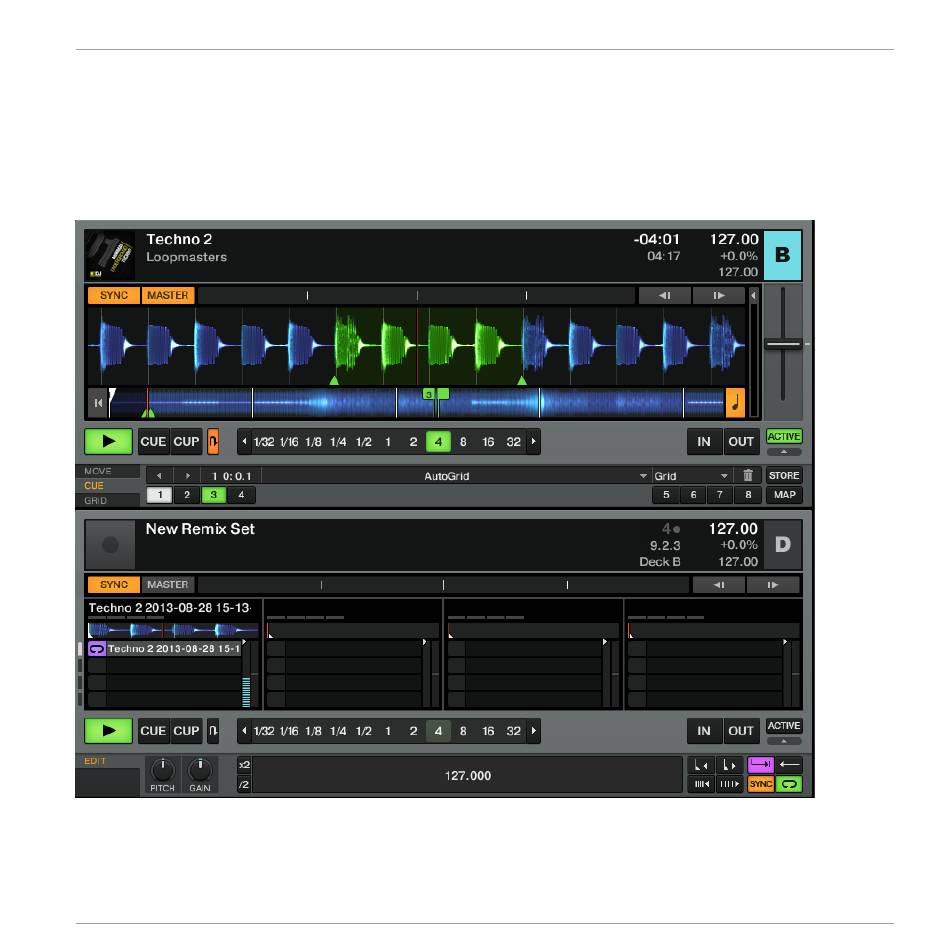Image resolution: width=950 pixels, height=951 pixels.
Task: Open the MOVE panel tab
Action: coord(108,471)
